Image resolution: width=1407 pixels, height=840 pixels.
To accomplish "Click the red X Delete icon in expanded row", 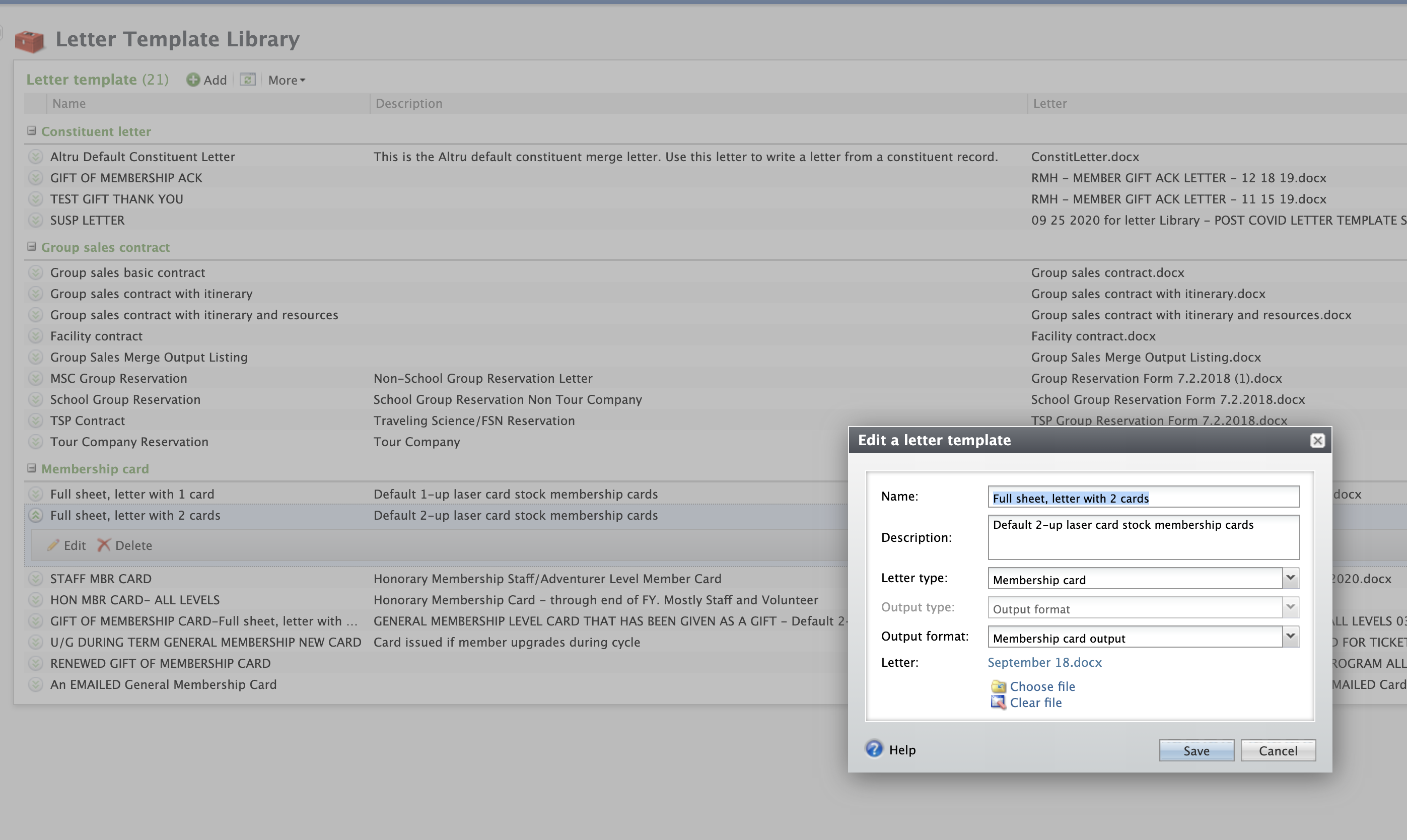I will pyautogui.click(x=104, y=545).
